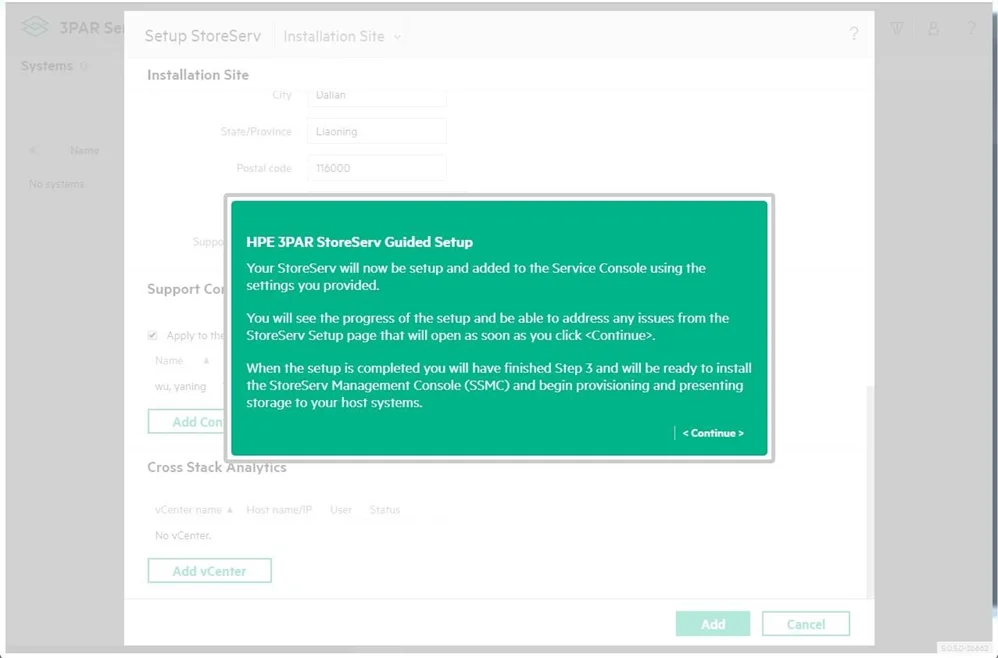Cancel the Setup StoreServ dialog

click(x=805, y=624)
